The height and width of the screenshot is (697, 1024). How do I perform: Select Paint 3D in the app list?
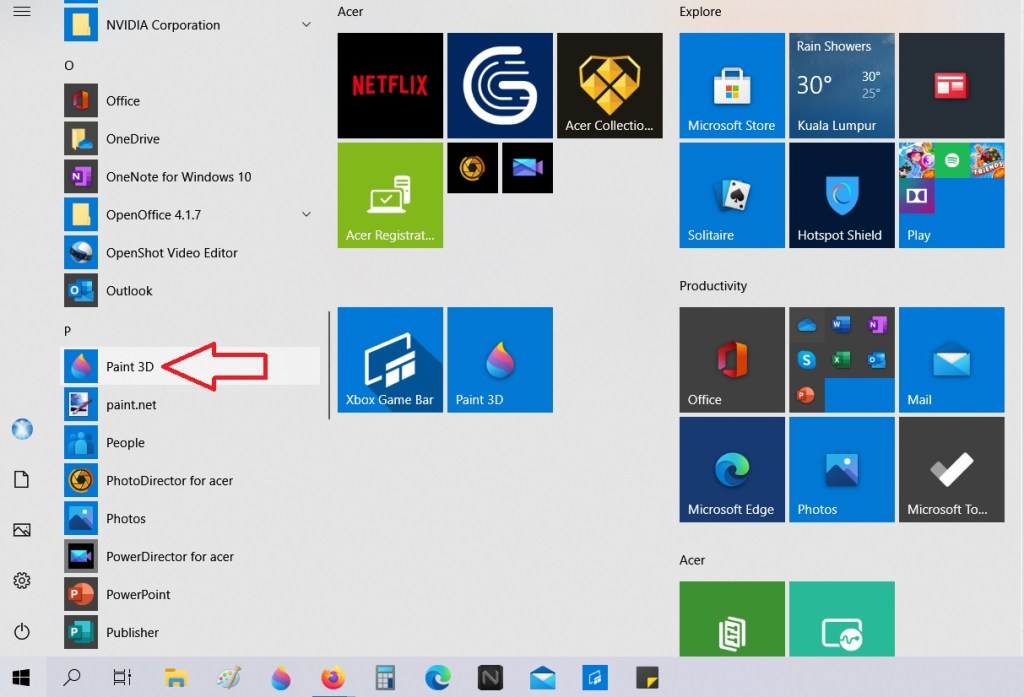130,367
